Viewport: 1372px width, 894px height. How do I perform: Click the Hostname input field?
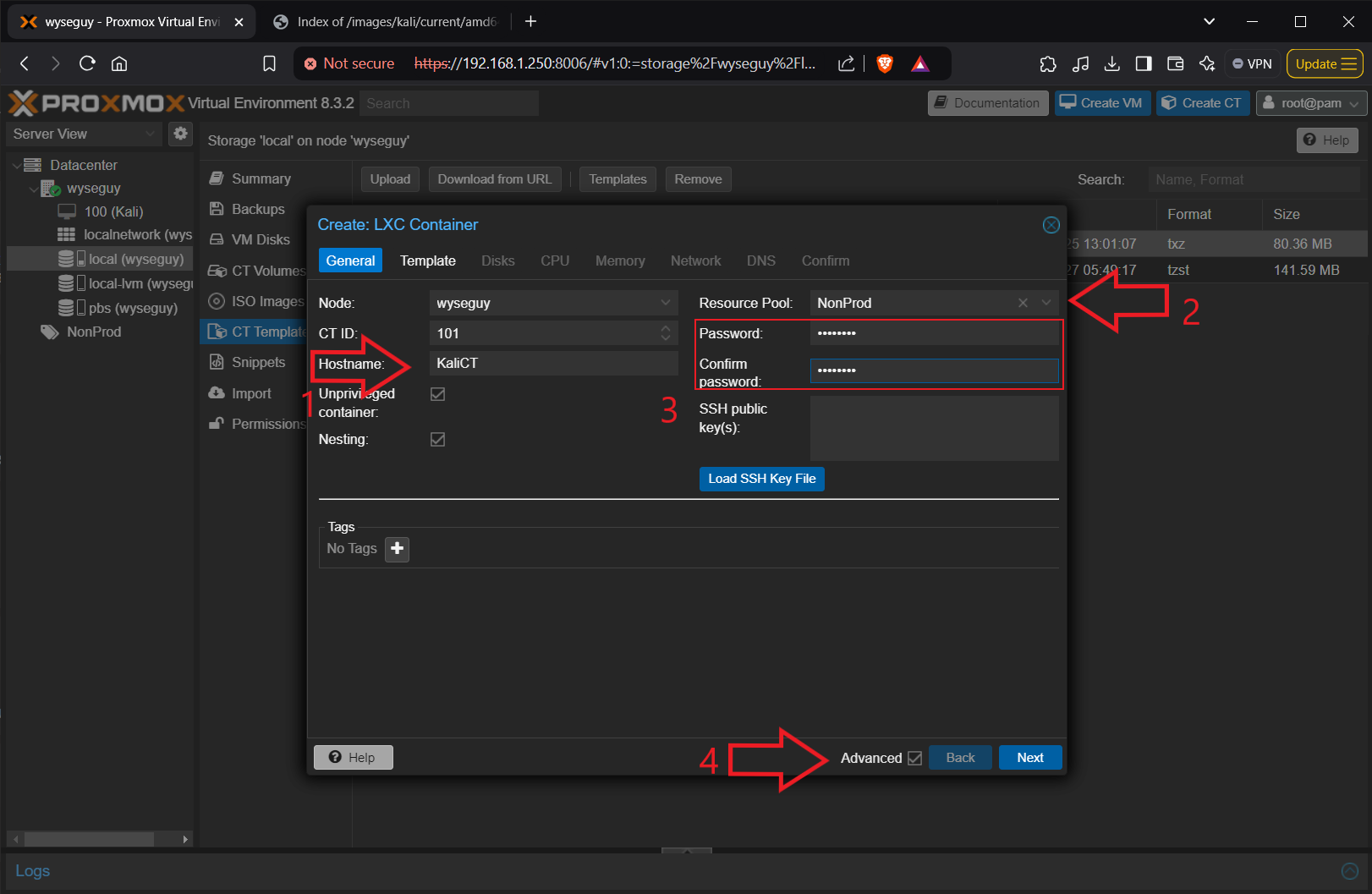tap(554, 364)
